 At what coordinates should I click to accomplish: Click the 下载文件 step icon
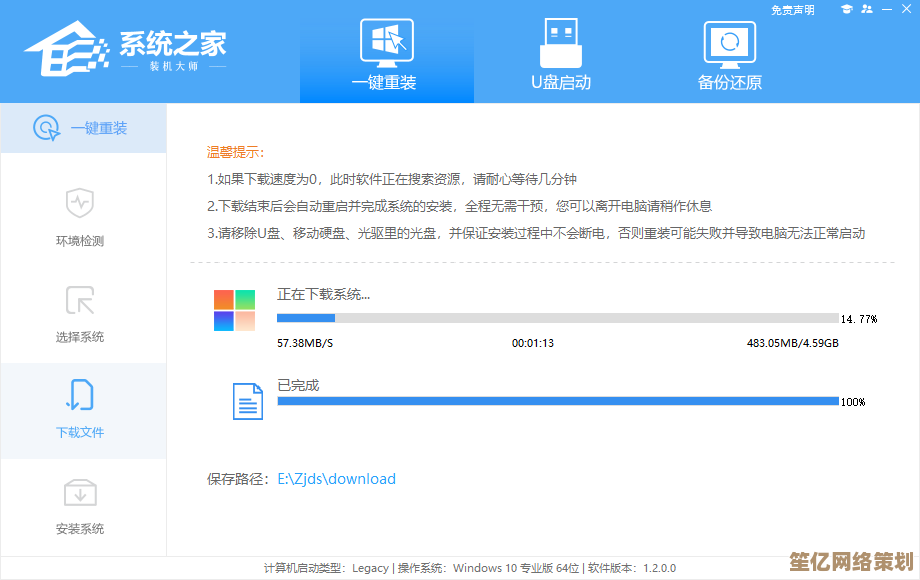(79, 396)
